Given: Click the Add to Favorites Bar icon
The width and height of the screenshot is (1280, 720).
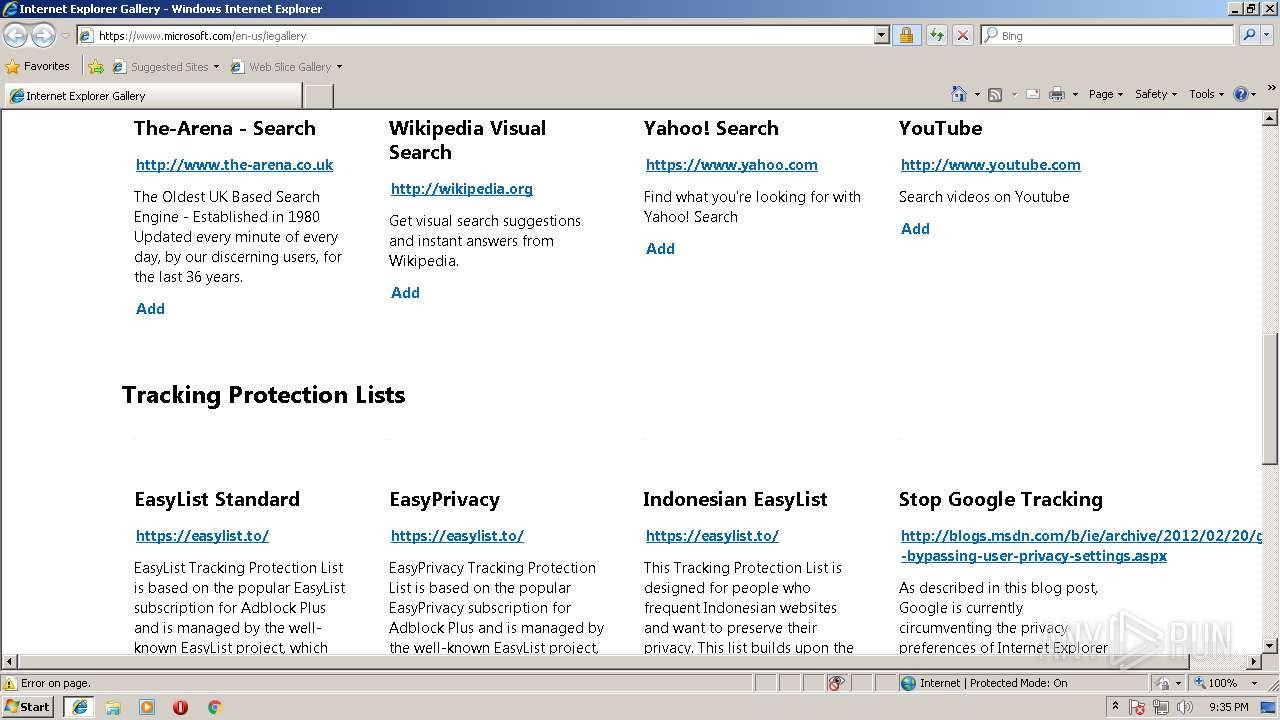Looking at the screenshot, I should click(96, 67).
